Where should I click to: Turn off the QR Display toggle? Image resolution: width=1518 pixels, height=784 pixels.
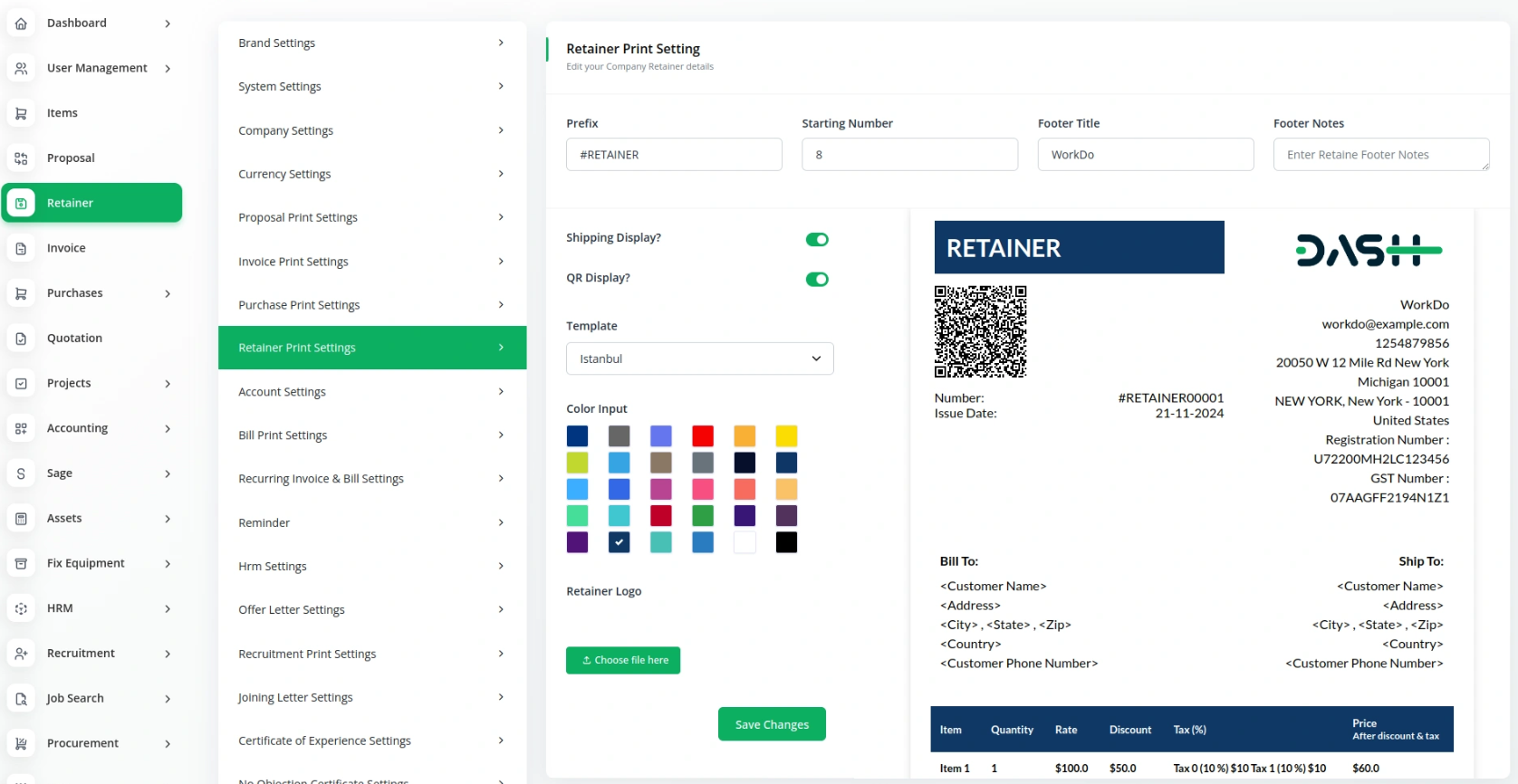[817, 280]
